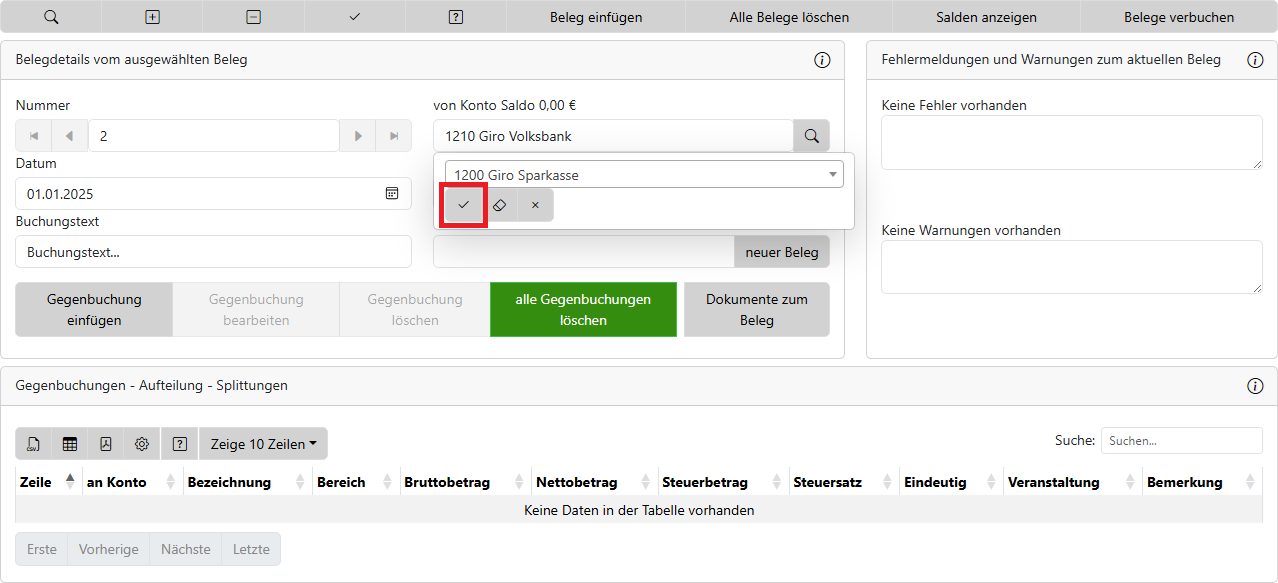This screenshot has width=1278, height=583.
Task: Export table as PDF document
Action: pyautogui.click(x=106, y=444)
